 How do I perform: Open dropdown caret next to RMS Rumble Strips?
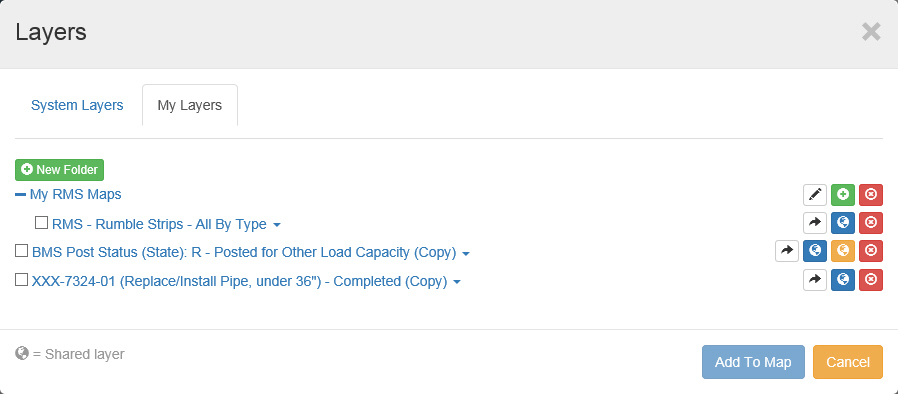(277, 225)
